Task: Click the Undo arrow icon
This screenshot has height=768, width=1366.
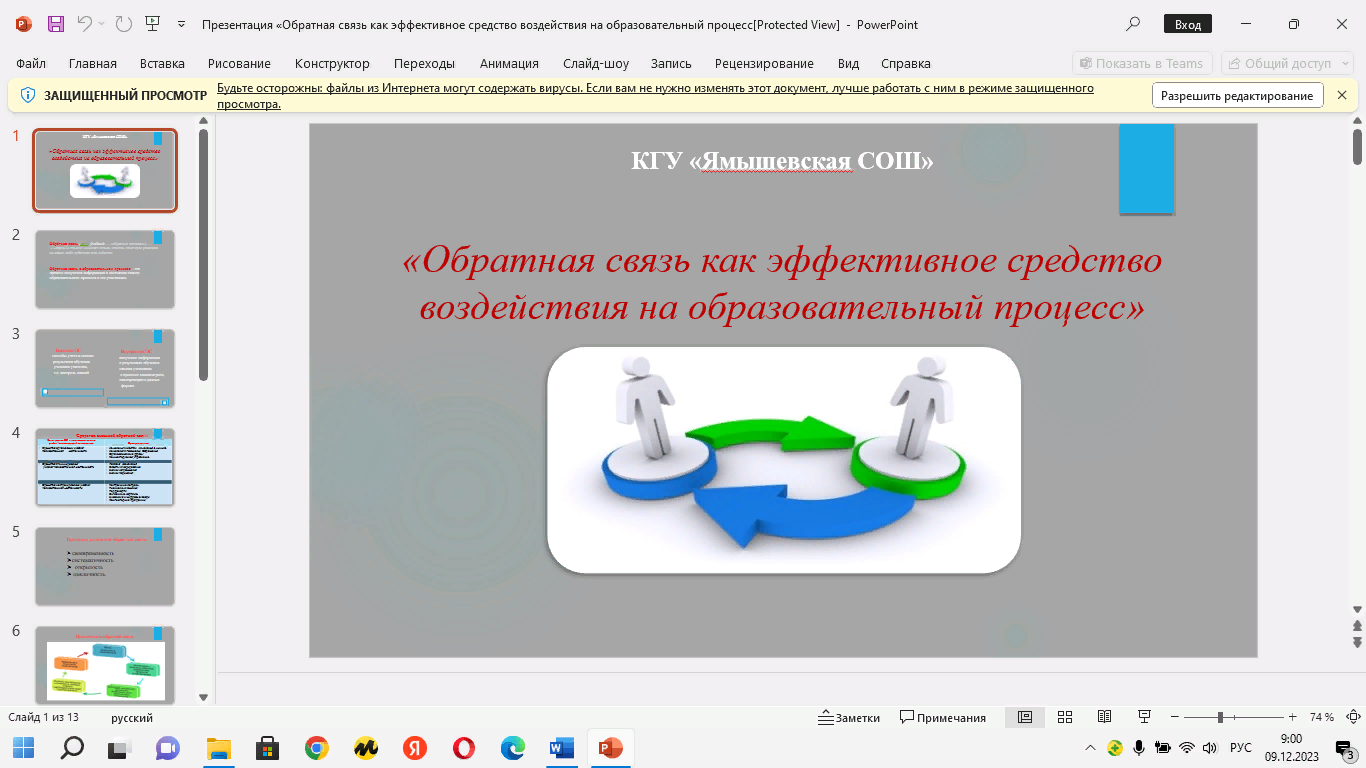Action: tap(85, 24)
